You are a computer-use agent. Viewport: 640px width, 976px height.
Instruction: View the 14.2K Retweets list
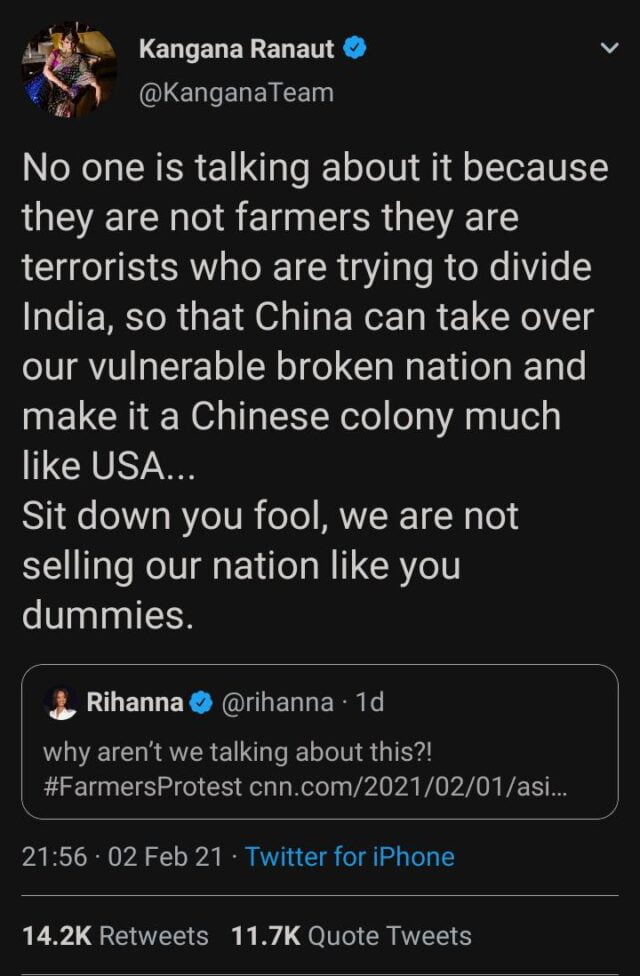point(115,936)
